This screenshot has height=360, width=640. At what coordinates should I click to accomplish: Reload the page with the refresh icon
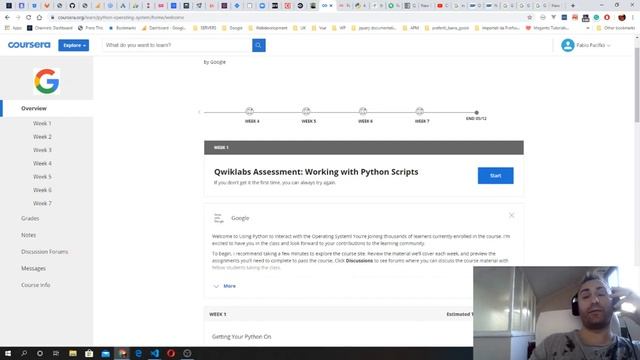[x=28, y=18]
